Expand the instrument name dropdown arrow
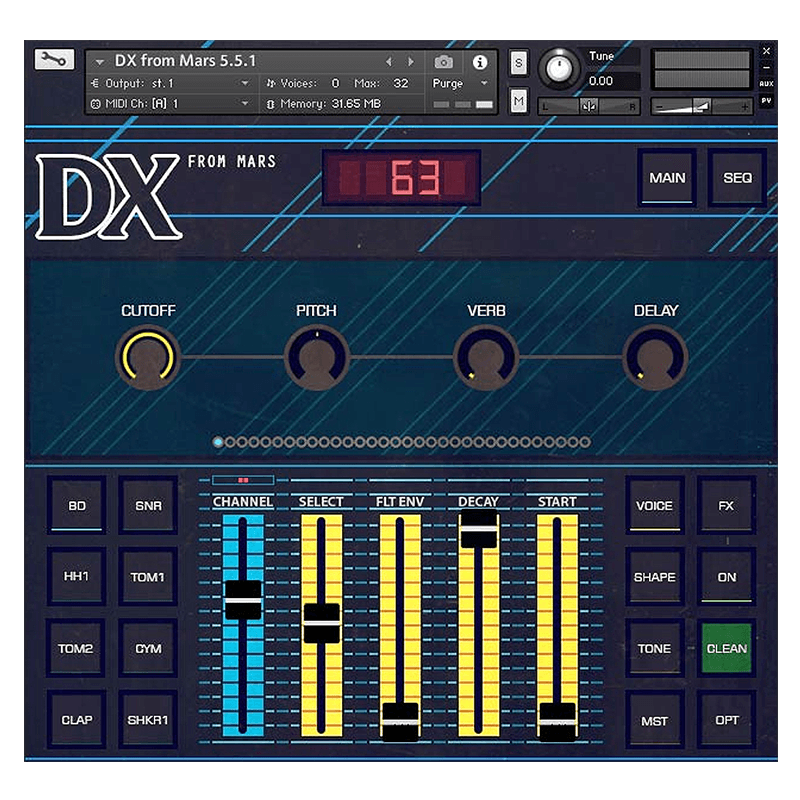 pos(100,62)
